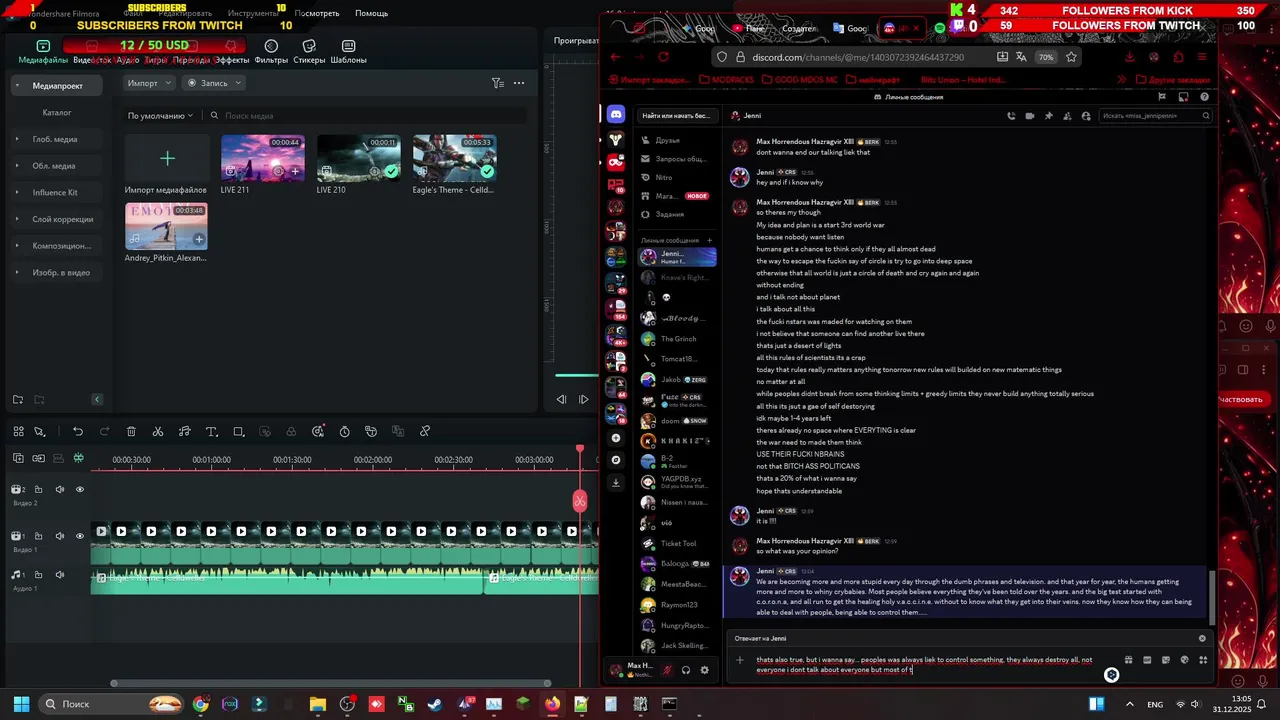Open Discord user settings gear
Screen dimensions: 1280x720
pyautogui.click(x=704, y=670)
